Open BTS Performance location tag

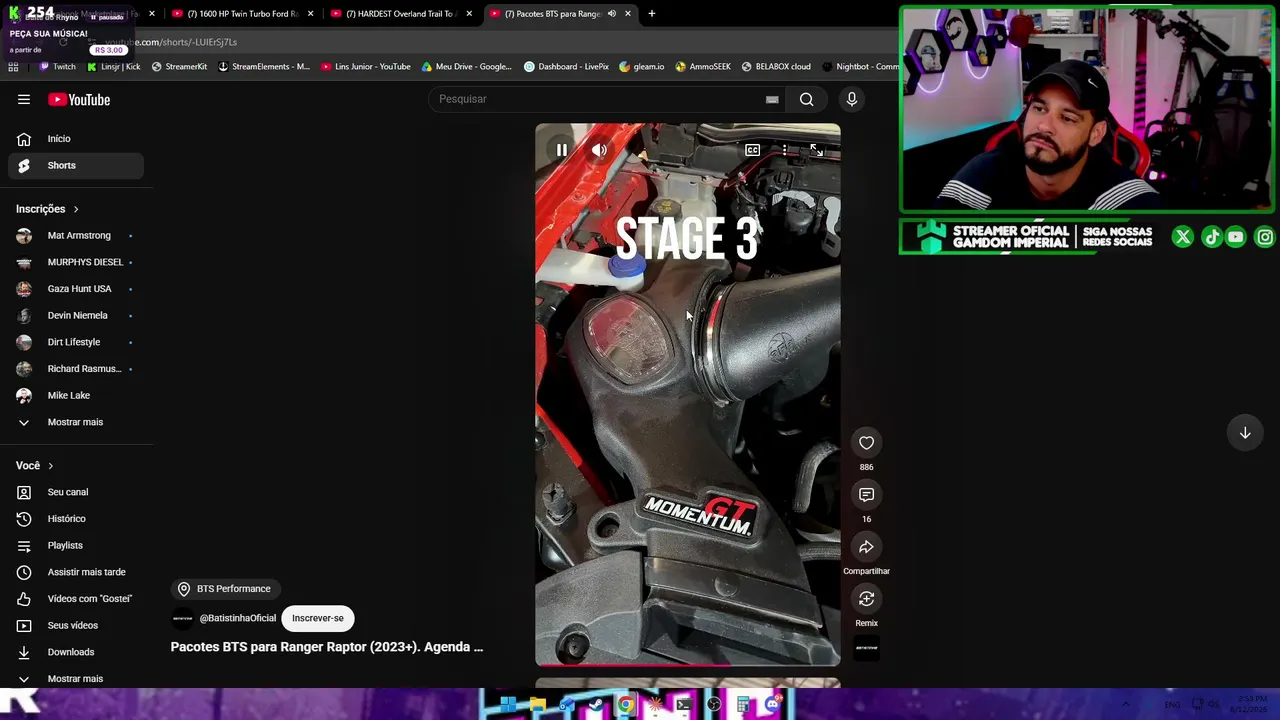(224, 589)
